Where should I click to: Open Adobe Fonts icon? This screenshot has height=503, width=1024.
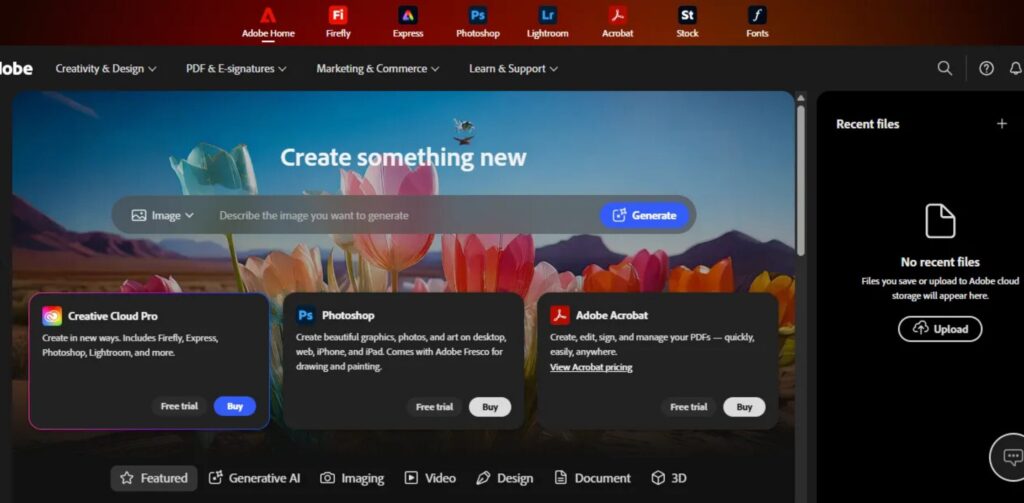coord(757,16)
